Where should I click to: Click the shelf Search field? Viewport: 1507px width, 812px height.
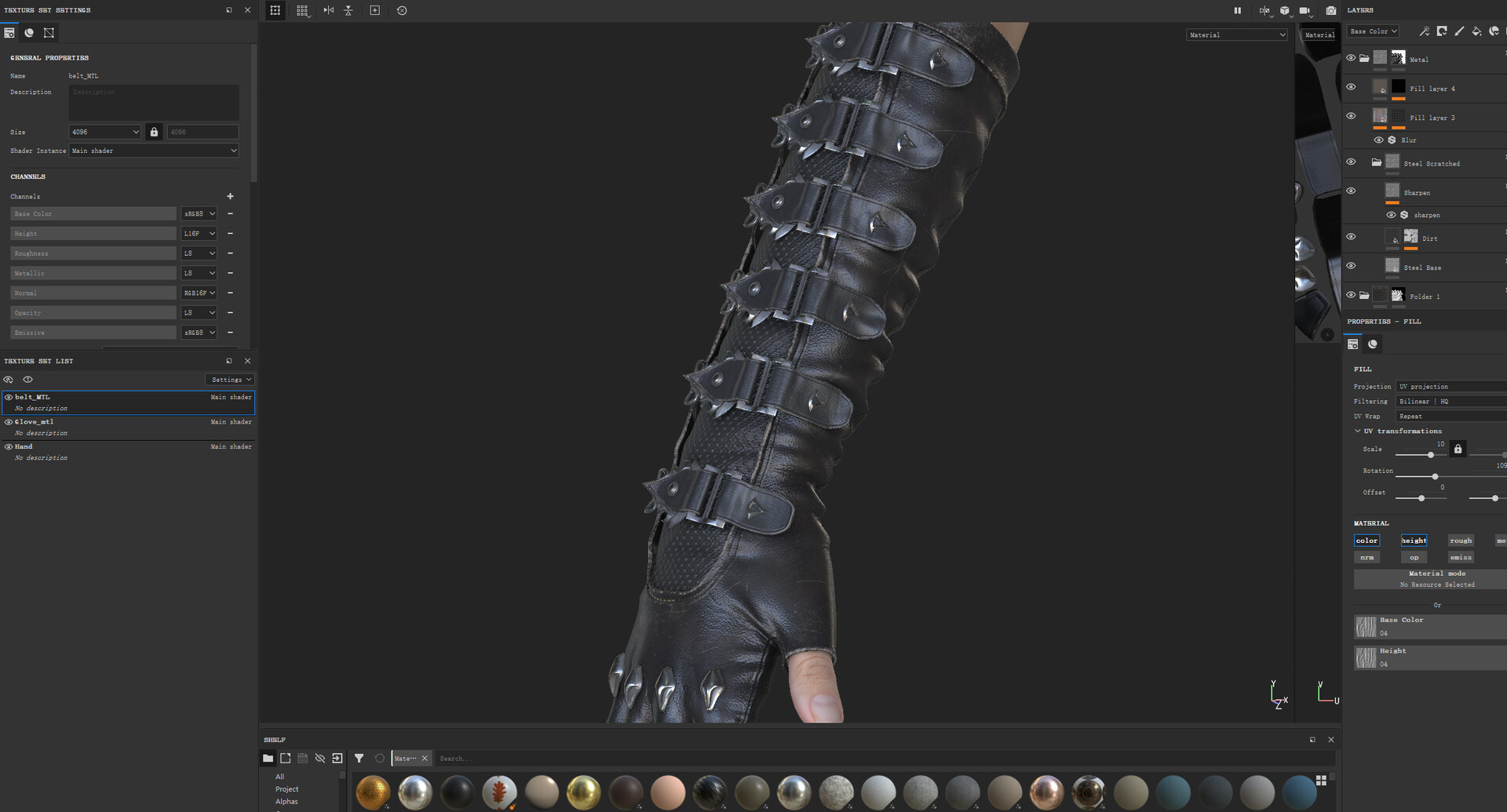[883, 759]
